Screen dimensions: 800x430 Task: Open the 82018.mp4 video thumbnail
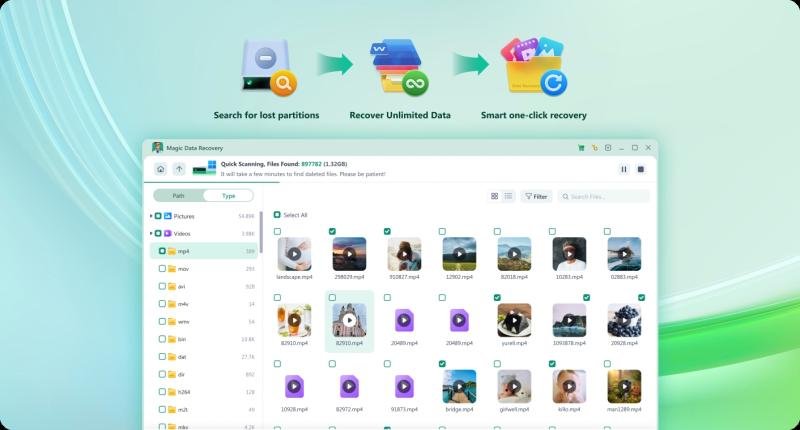pyautogui.click(x=514, y=254)
